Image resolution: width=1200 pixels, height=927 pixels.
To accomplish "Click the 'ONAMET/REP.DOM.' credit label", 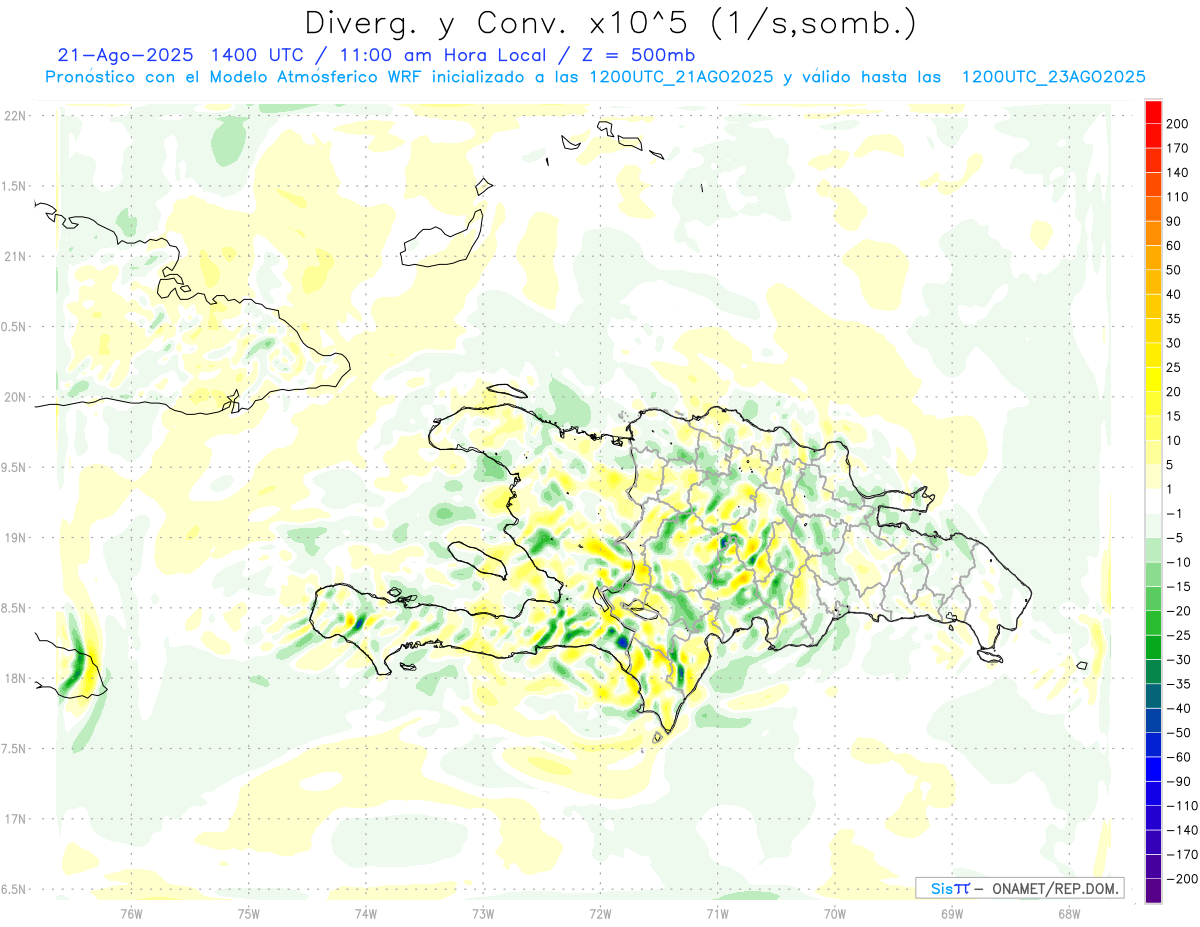I will (1054, 888).
